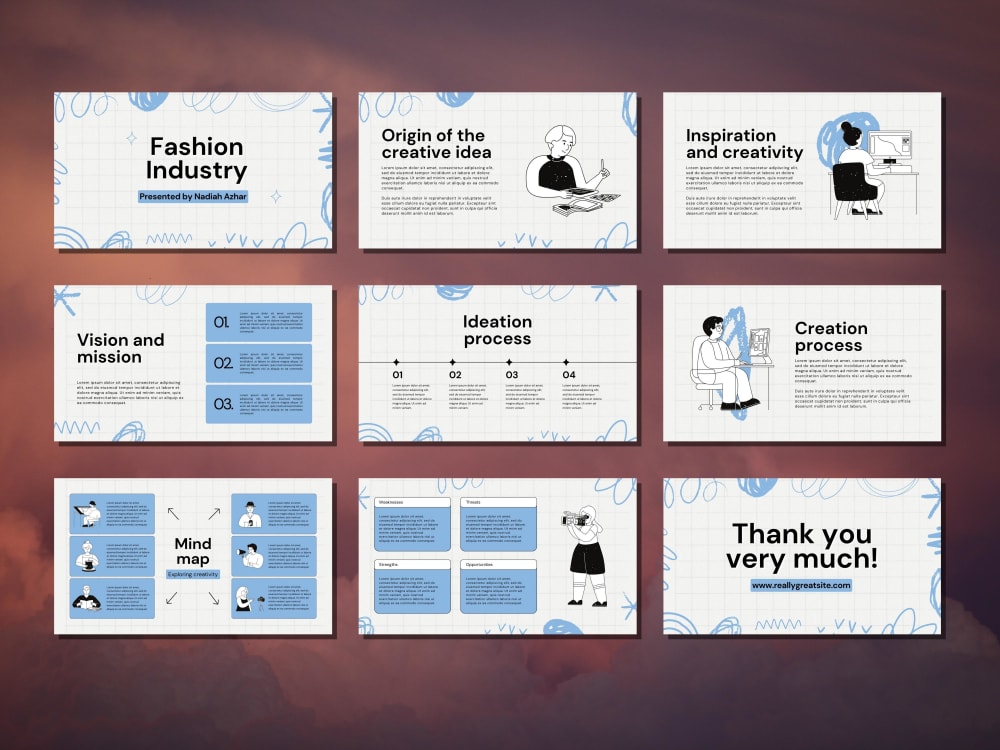Select the person with magazines illustration
This screenshot has height=750, width=1000.
click(x=573, y=171)
